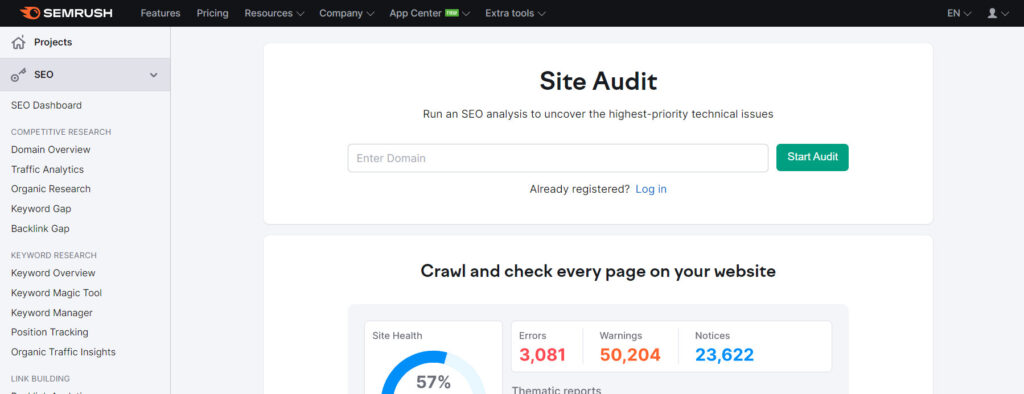Open the Resources dropdown menu
The image size is (1024, 394).
click(274, 13)
